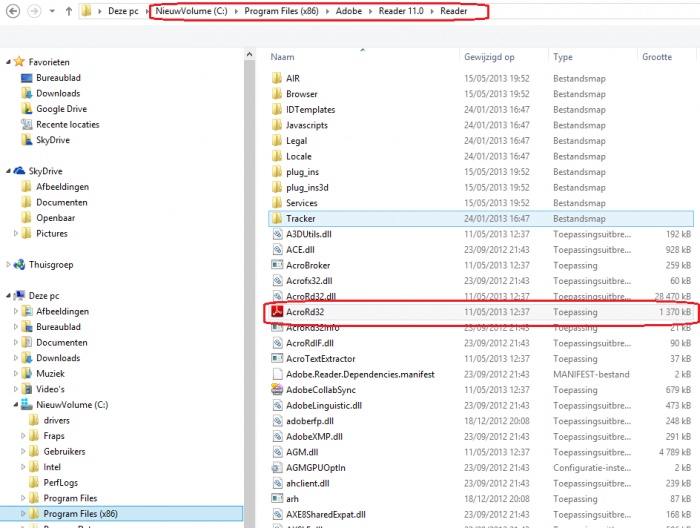The height and width of the screenshot is (528, 700).
Task: Select the PerfLogs folder in tree
Action: point(60,482)
